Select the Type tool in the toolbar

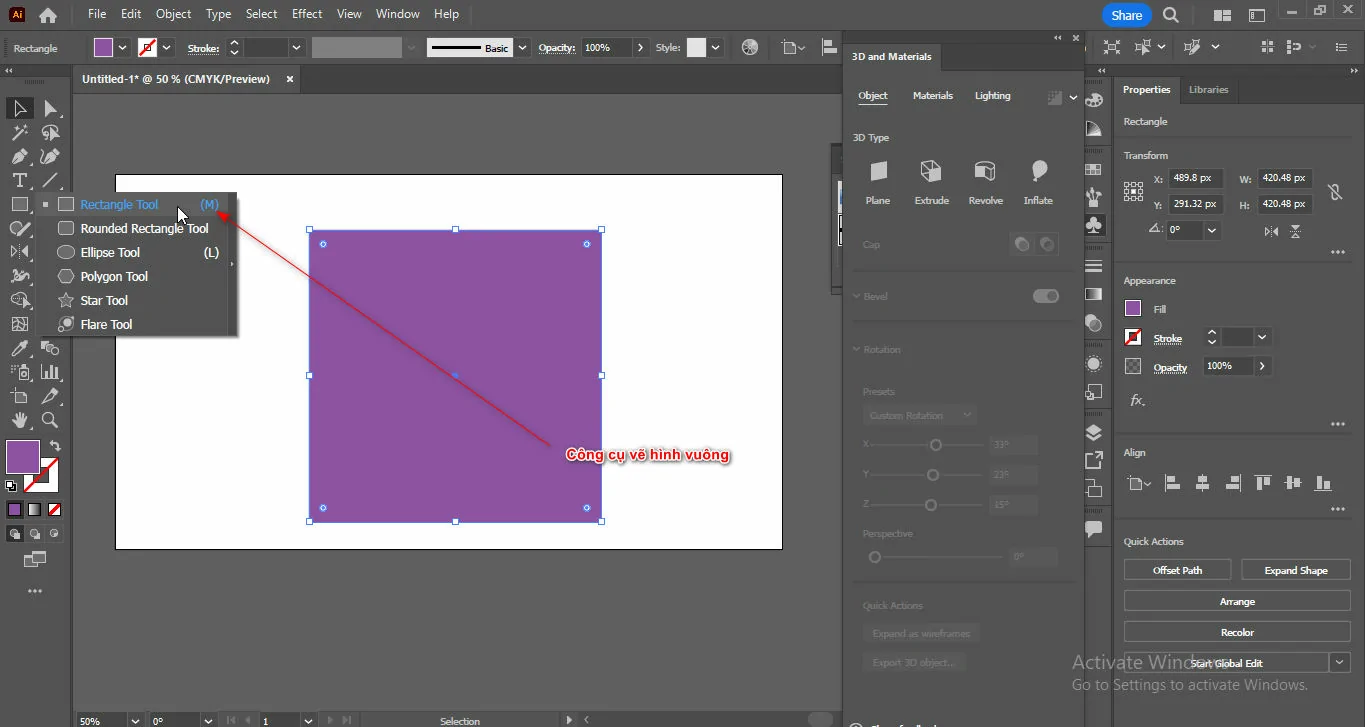tap(18, 180)
